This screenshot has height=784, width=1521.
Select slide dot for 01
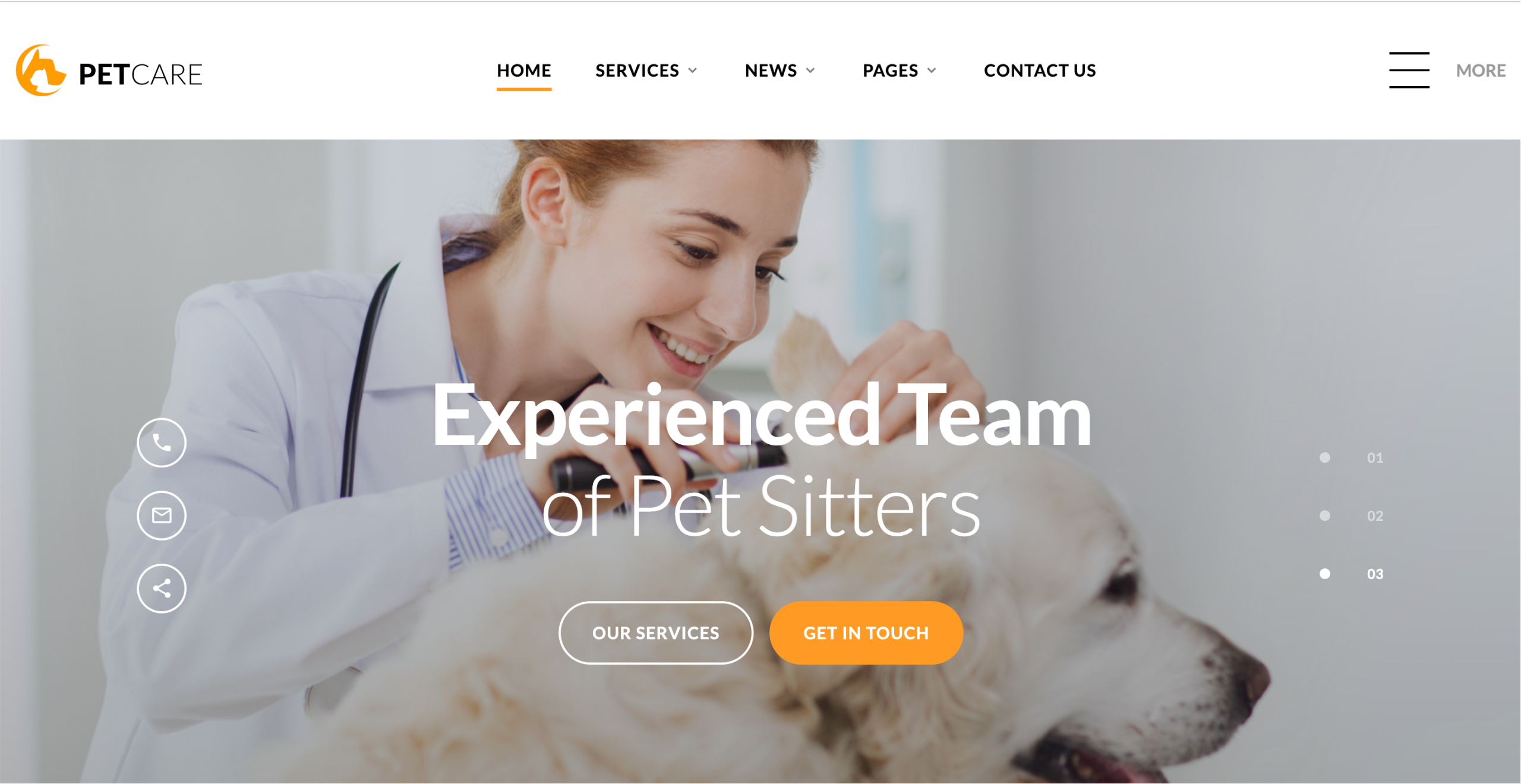[1324, 457]
